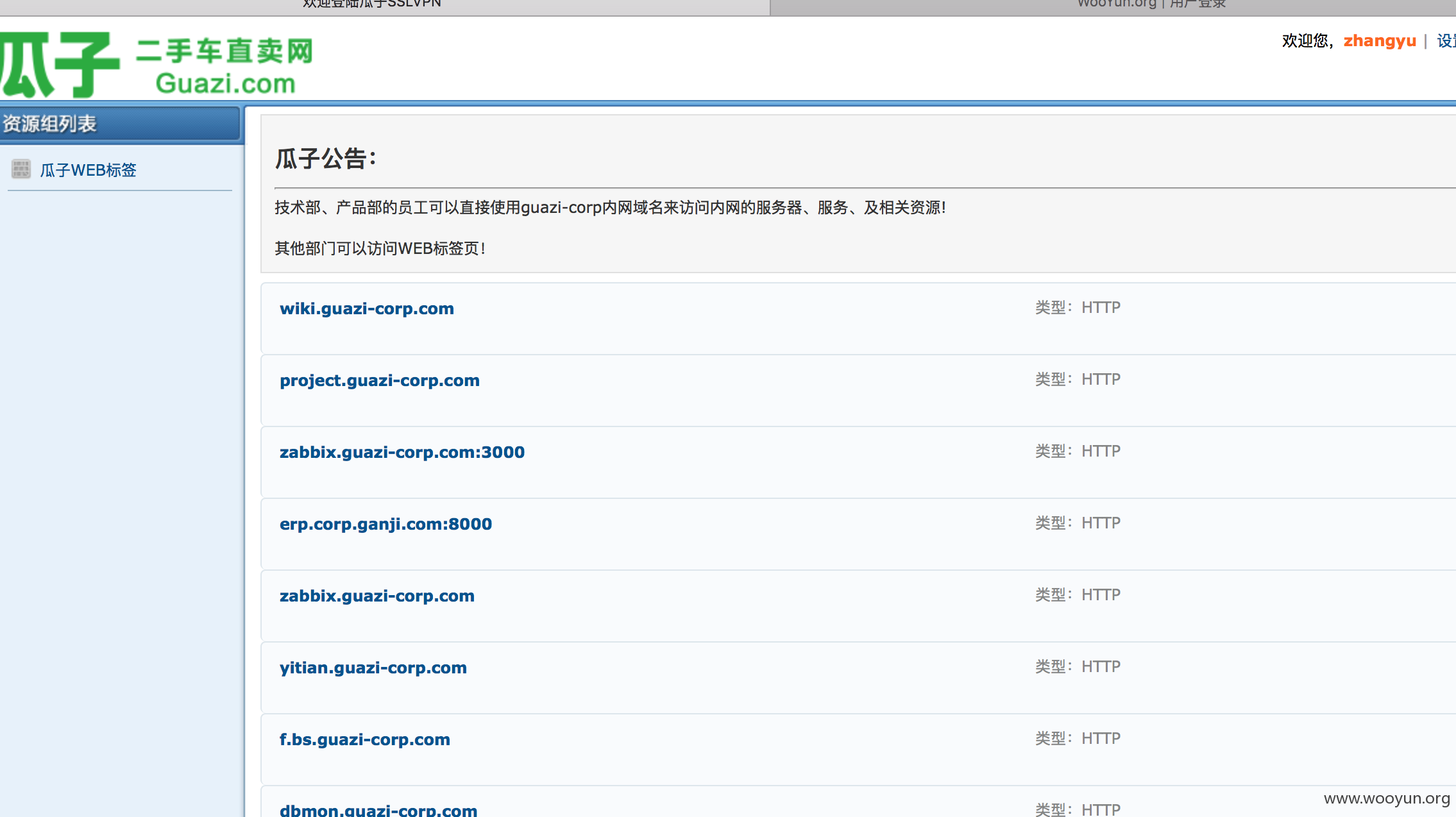Open the wiki.guazi-corp.com link
Viewport: 1456px width, 817px height.
[367, 308]
